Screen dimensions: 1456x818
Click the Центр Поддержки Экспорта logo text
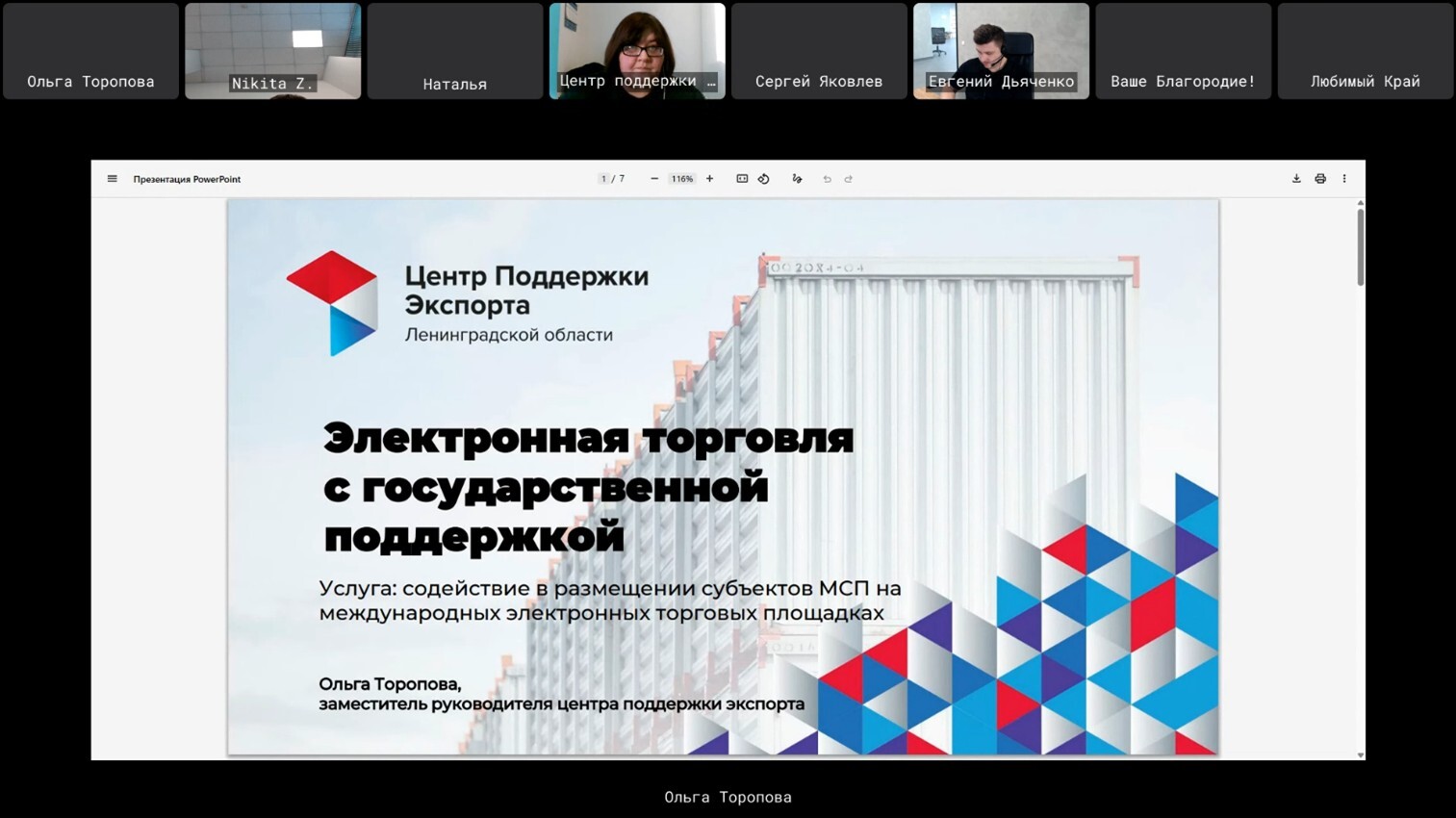(526, 290)
